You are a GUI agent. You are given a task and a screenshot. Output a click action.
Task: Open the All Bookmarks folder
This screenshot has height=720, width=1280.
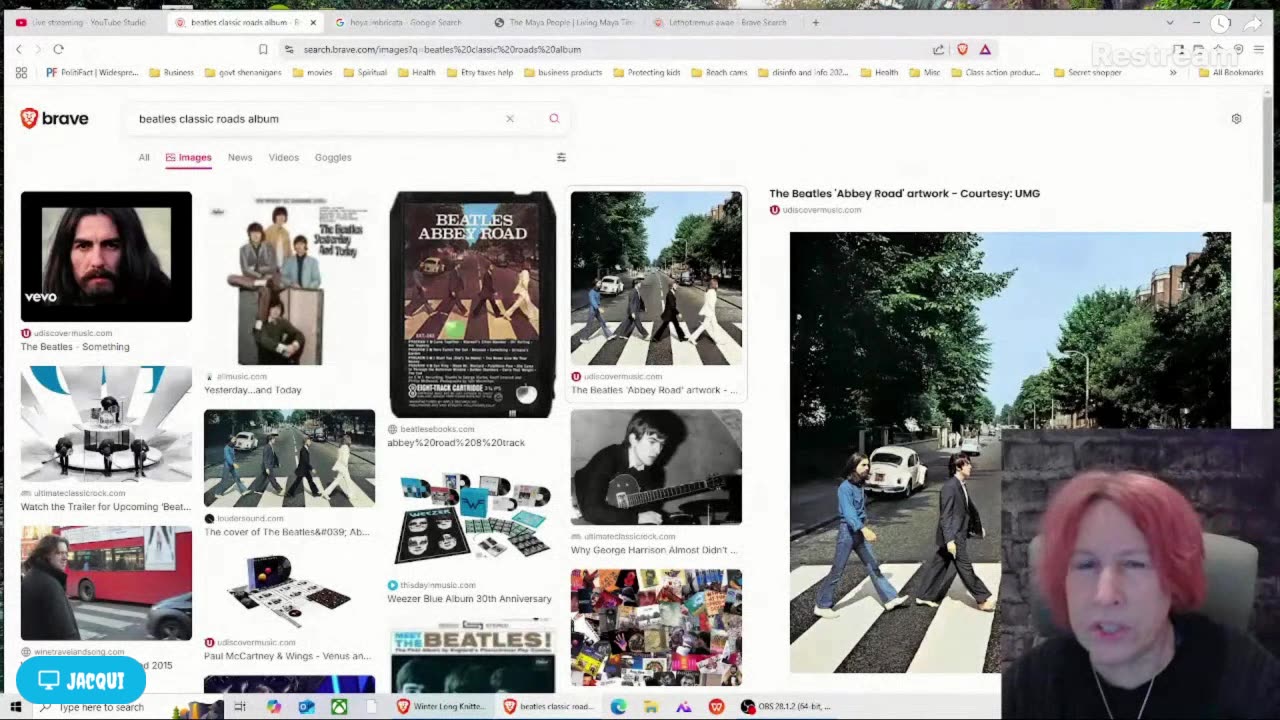pos(1231,72)
